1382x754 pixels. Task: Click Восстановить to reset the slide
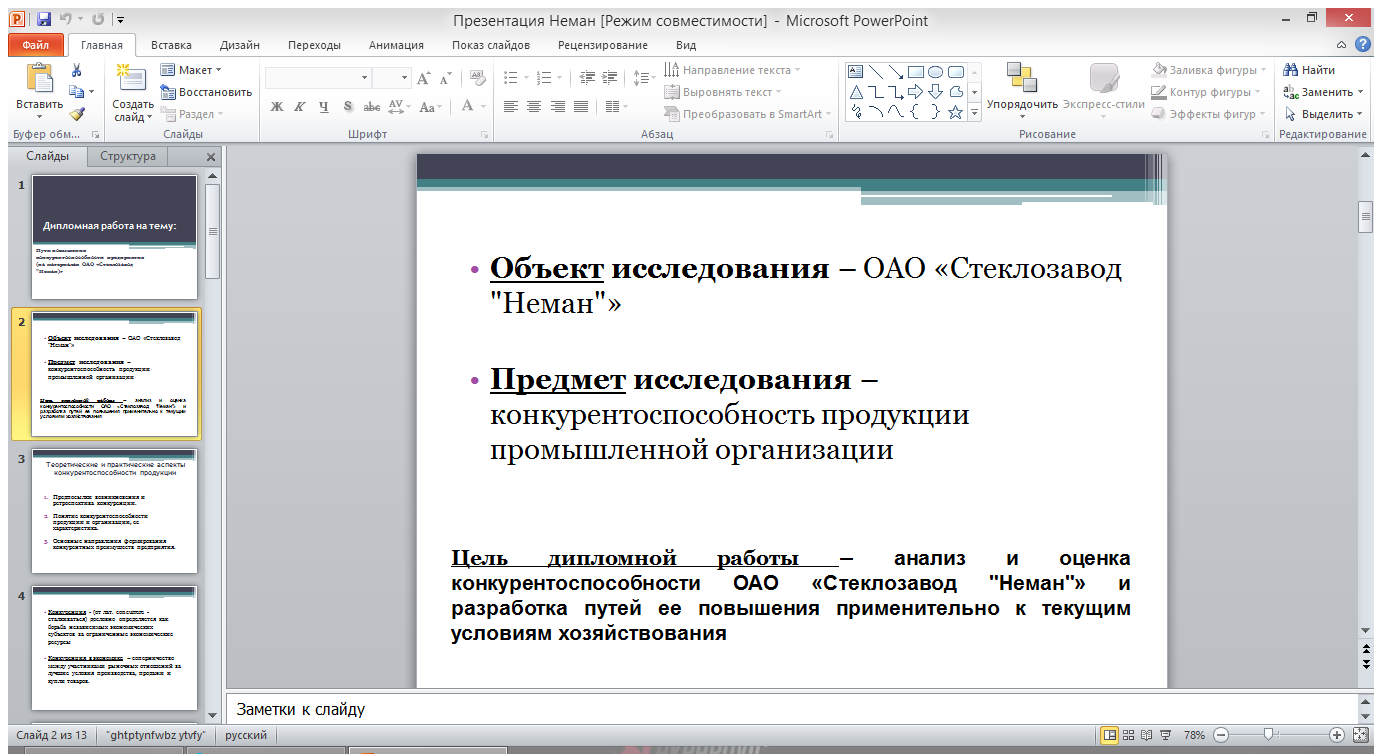point(206,92)
